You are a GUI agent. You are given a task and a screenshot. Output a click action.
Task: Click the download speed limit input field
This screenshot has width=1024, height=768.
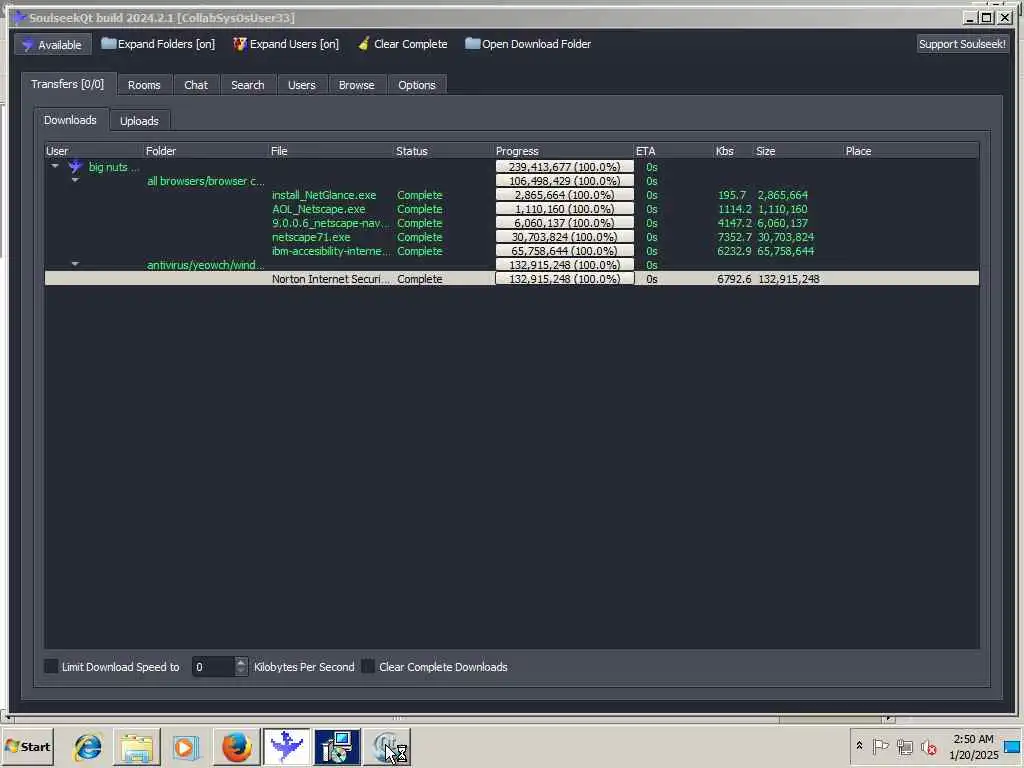(x=214, y=667)
